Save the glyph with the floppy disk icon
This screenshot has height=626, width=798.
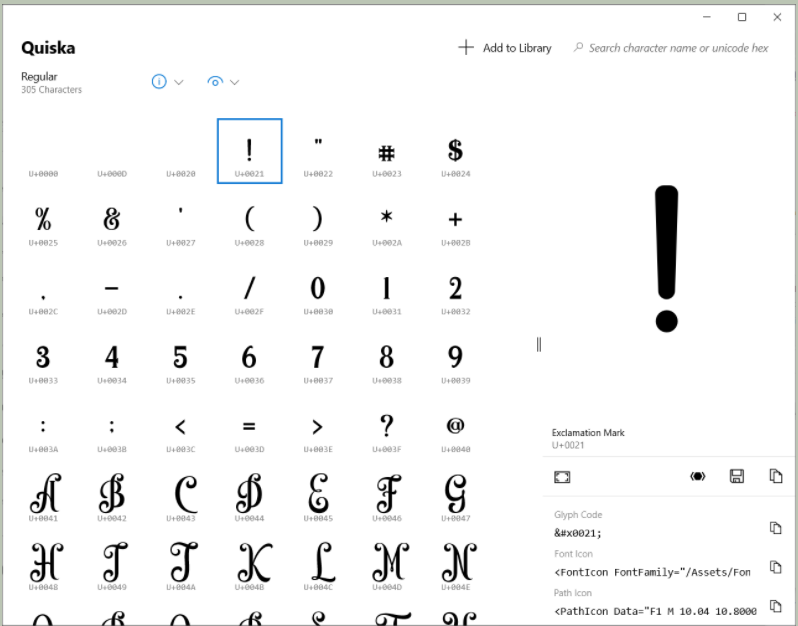(x=736, y=476)
